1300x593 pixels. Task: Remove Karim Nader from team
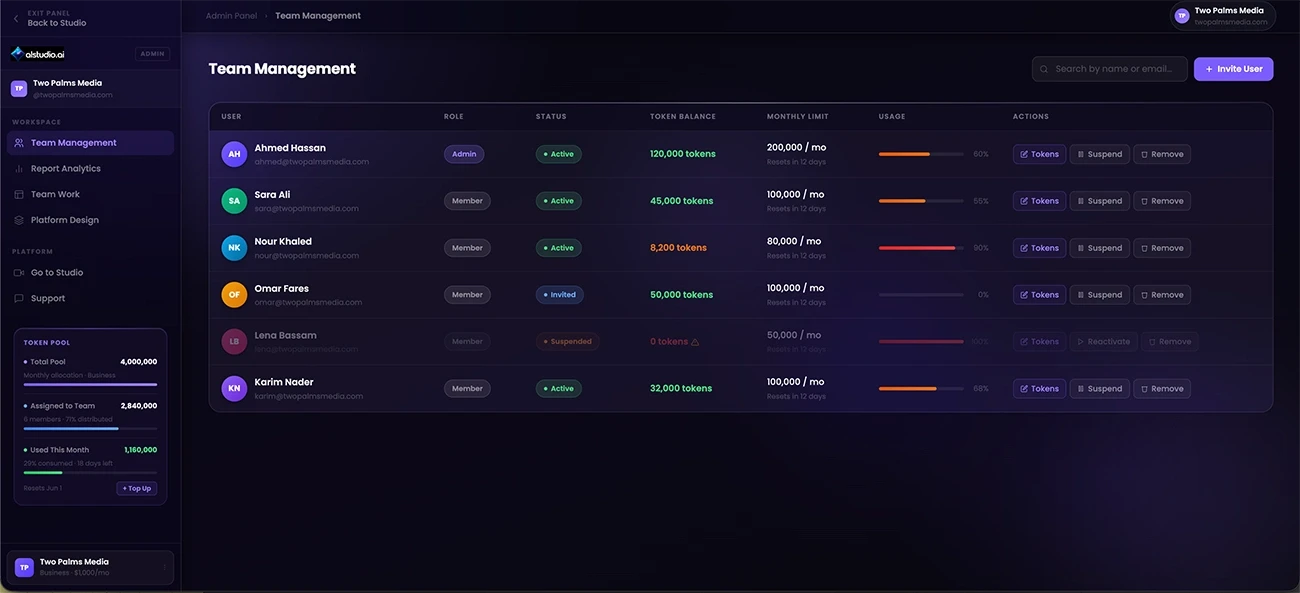[1162, 389]
